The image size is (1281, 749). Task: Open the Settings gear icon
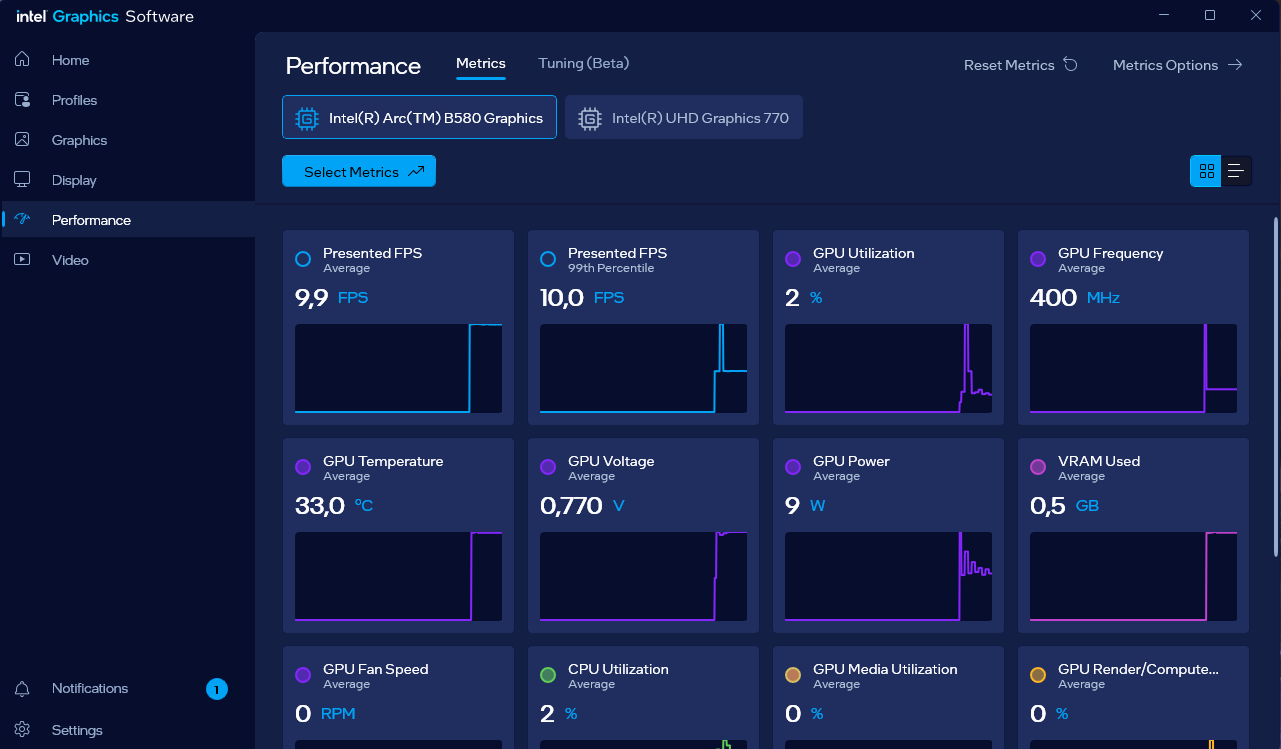pyautogui.click(x=22, y=730)
